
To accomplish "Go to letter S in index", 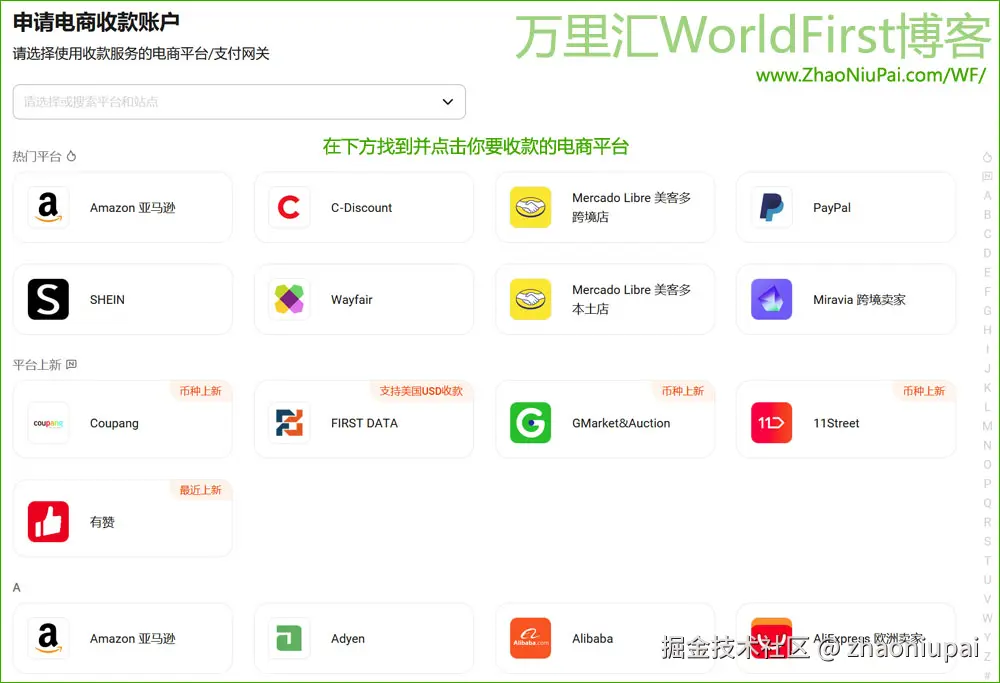I will (987, 541).
